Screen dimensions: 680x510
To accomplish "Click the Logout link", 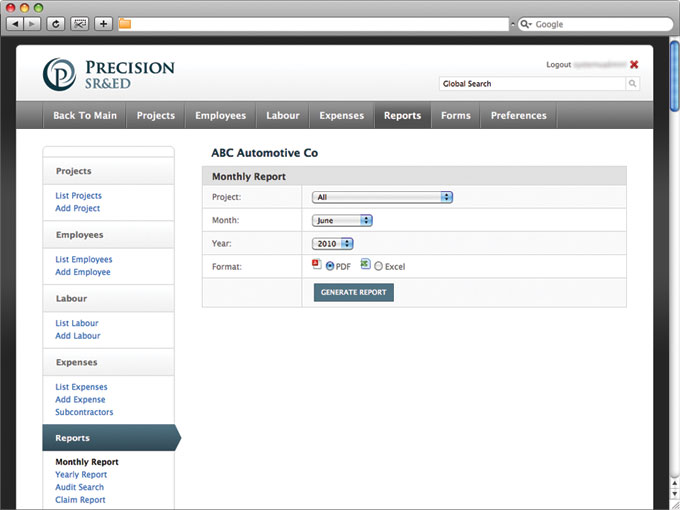I will click(x=559, y=65).
